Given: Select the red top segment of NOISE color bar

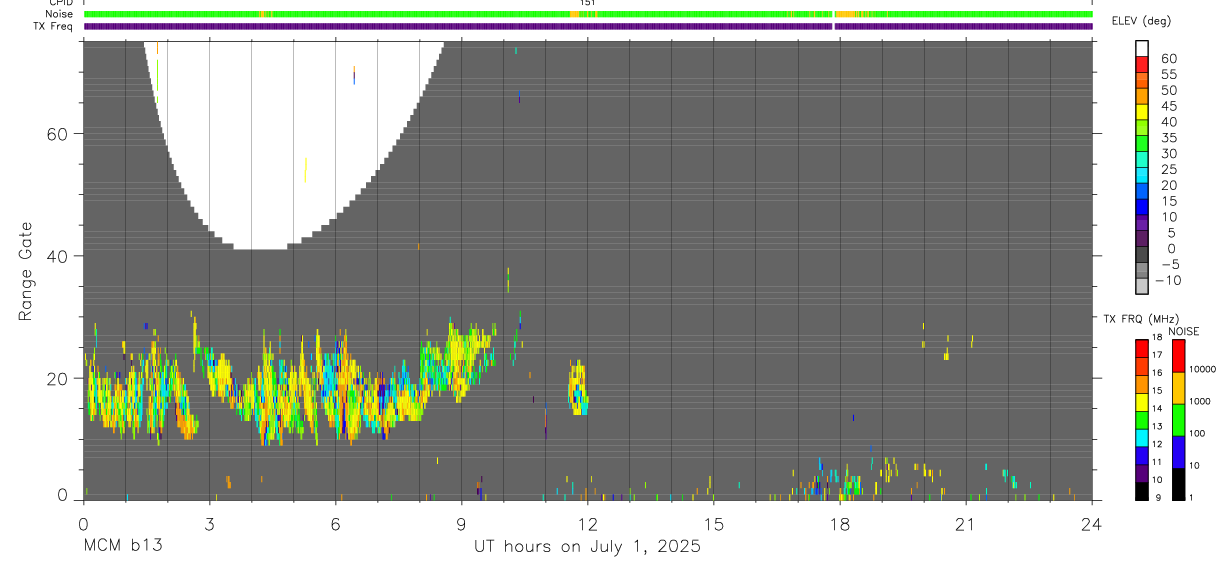Looking at the screenshot, I should pos(1178,356).
